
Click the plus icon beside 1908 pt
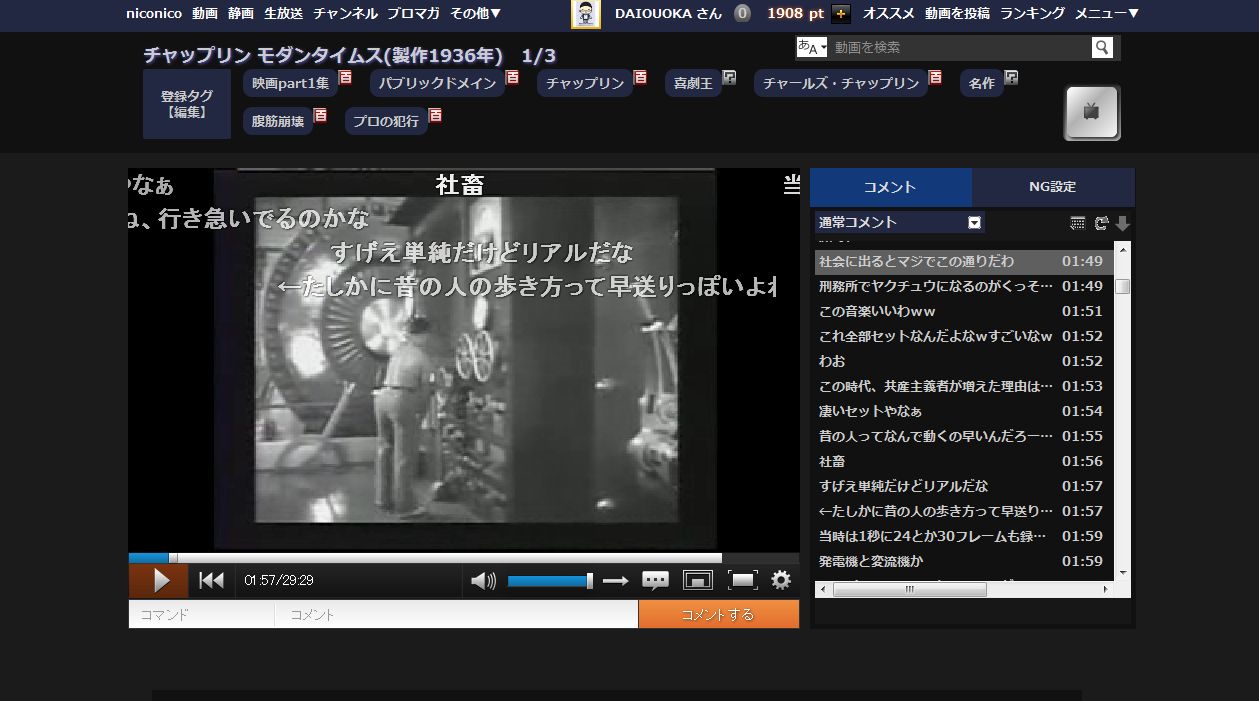841,14
